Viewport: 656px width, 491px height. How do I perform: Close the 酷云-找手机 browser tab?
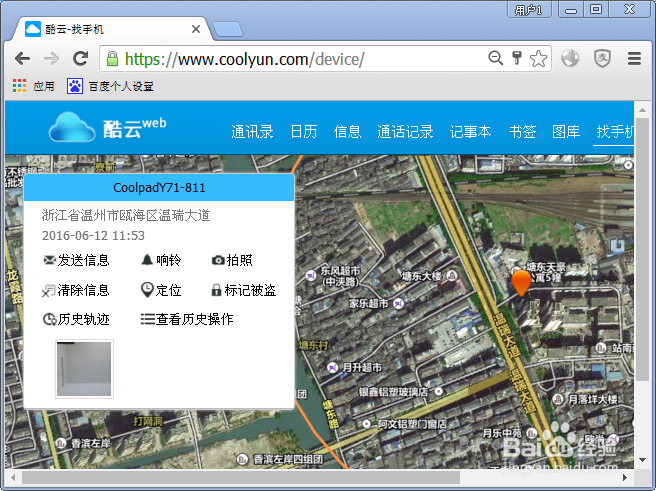(x=196, y=29)
